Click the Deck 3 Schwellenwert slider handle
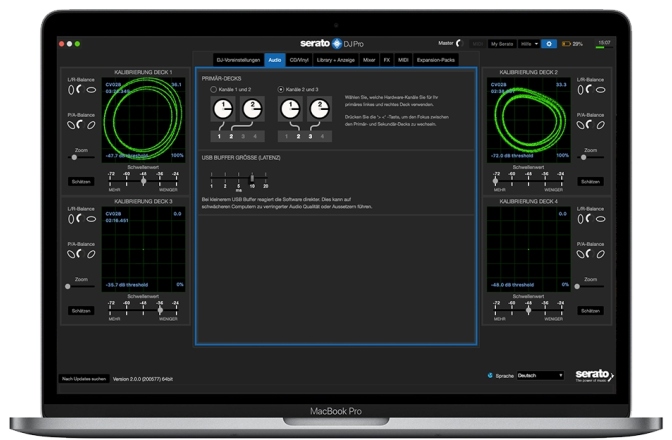This screenshot has height=440, width=672. (x=160, y=310)
